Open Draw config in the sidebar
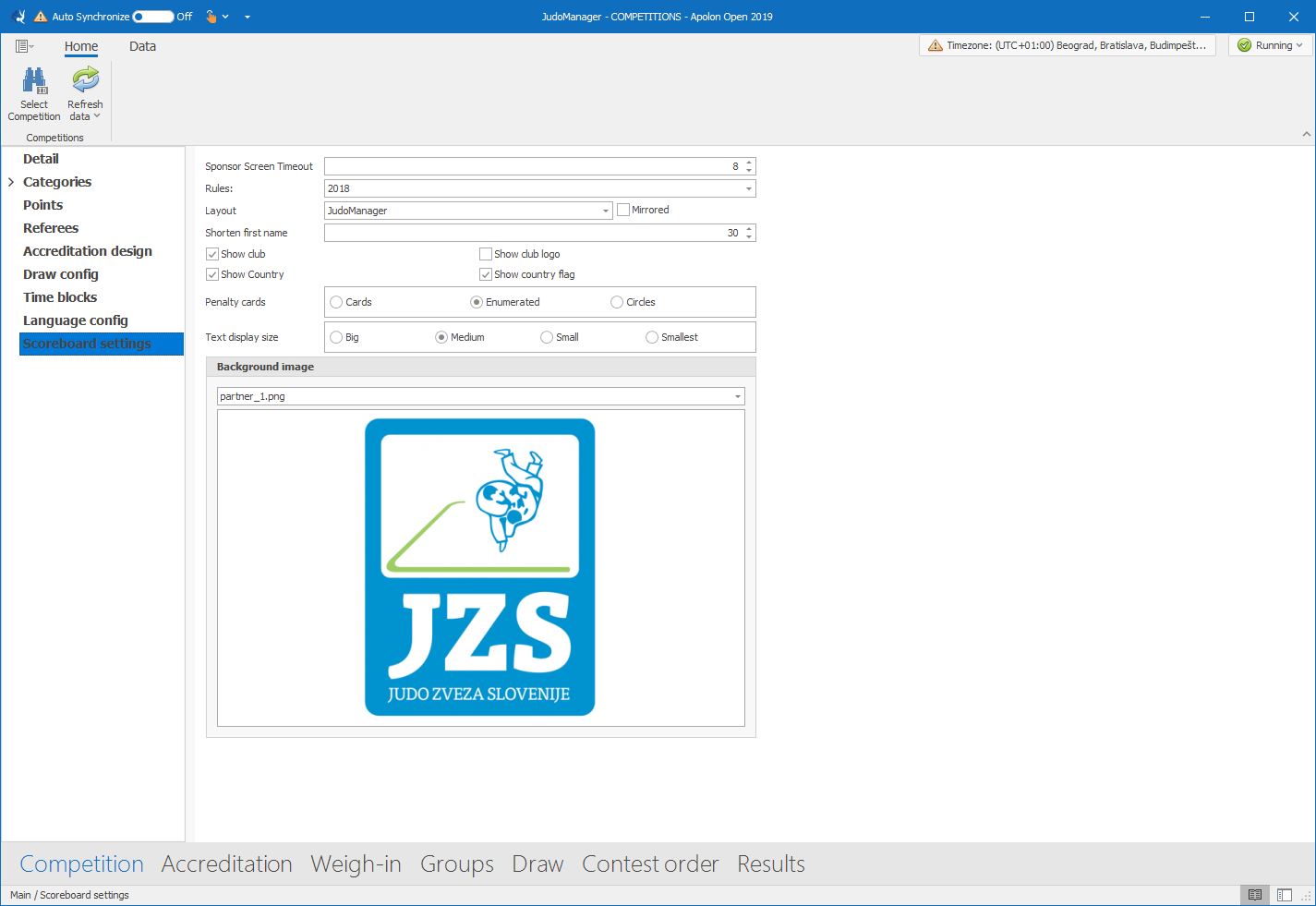The height and width of the screenshot is (906, 1316). pos(61,274)
